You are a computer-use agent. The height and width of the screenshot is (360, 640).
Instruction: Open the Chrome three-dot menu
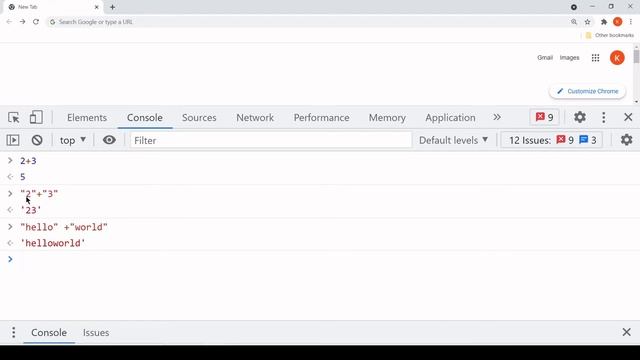(x=631, y=22)
